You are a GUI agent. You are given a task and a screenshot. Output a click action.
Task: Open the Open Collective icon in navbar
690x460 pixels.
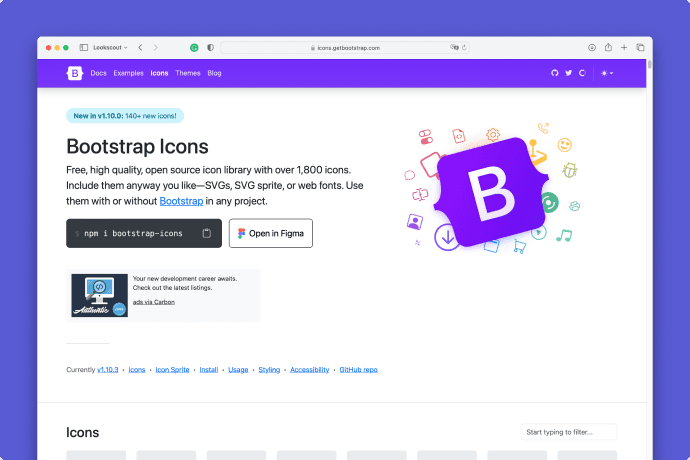point(583,73)
